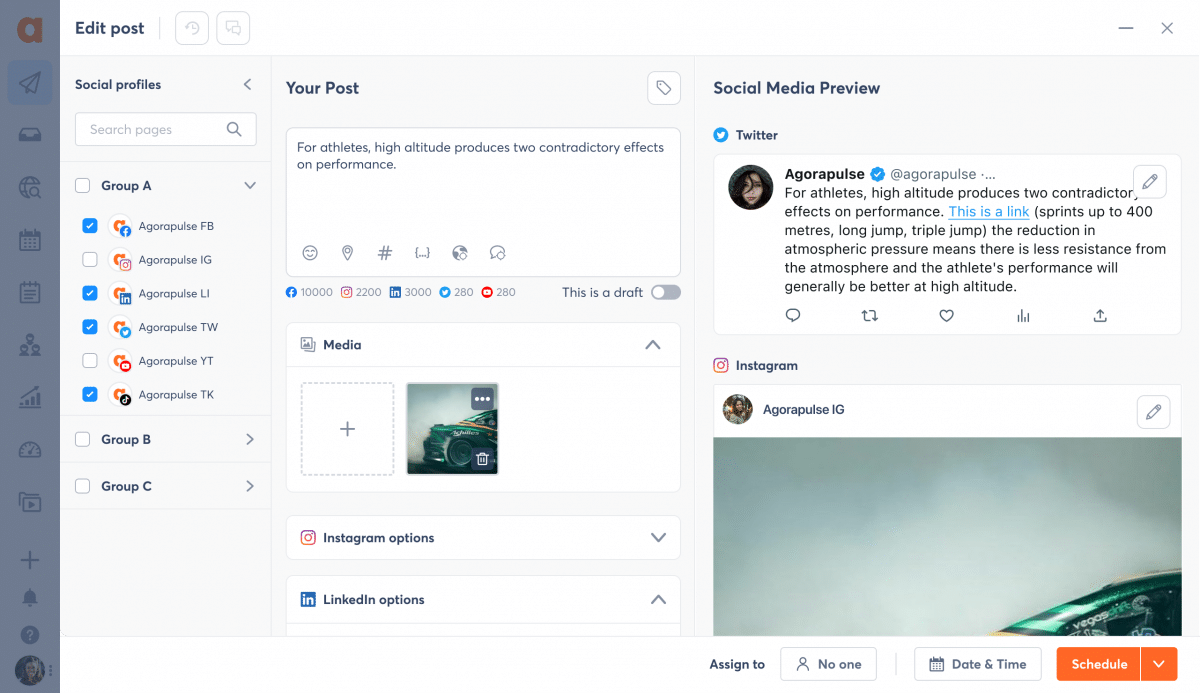Click the heart like icon on tweet preview
Viewport: 1200px width, 693px height.
947,316
